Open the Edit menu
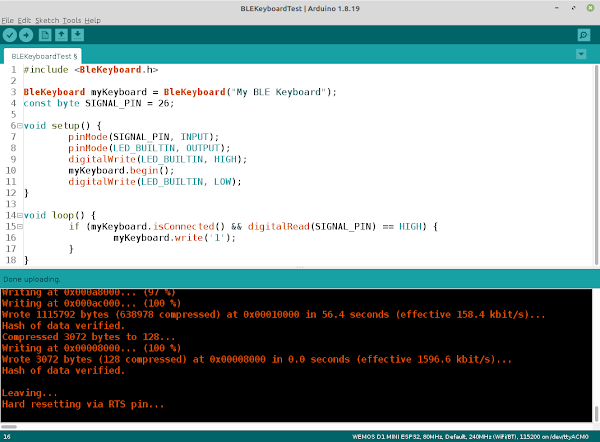The width and height of the screenshot is (600, 442). click(24, 20)
